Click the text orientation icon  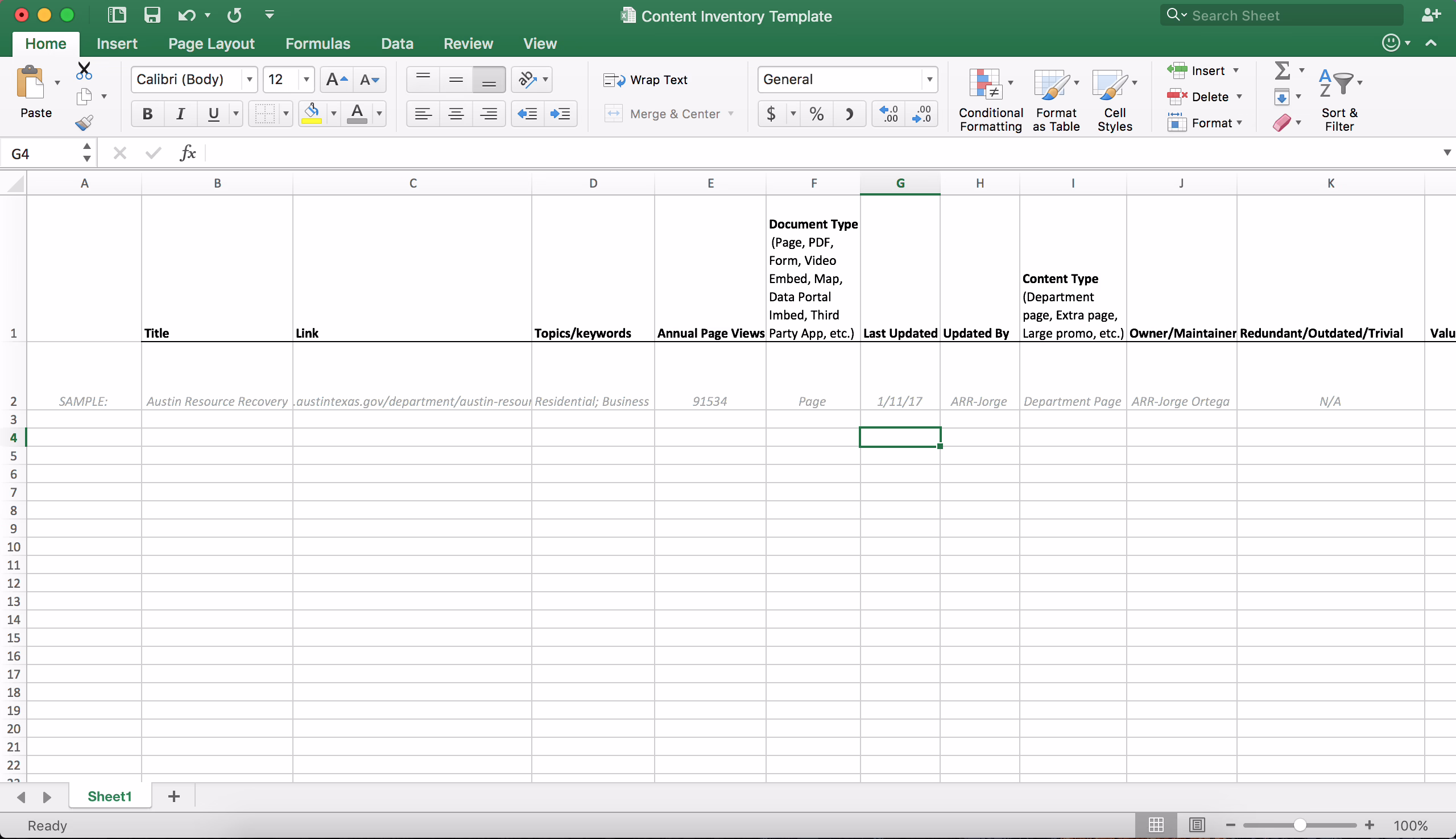(x=527, y=80)
